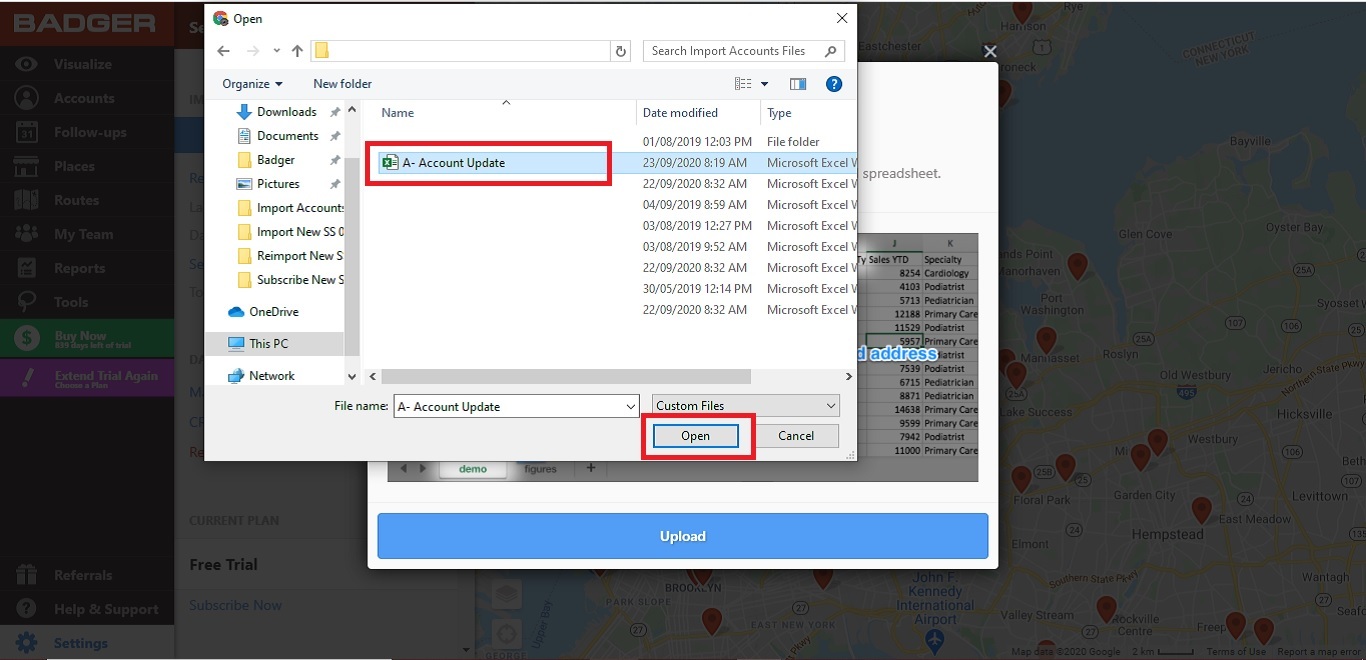Open Documents quick access folder
This screenshot has width=1366, height=660.
coord(277,136)
